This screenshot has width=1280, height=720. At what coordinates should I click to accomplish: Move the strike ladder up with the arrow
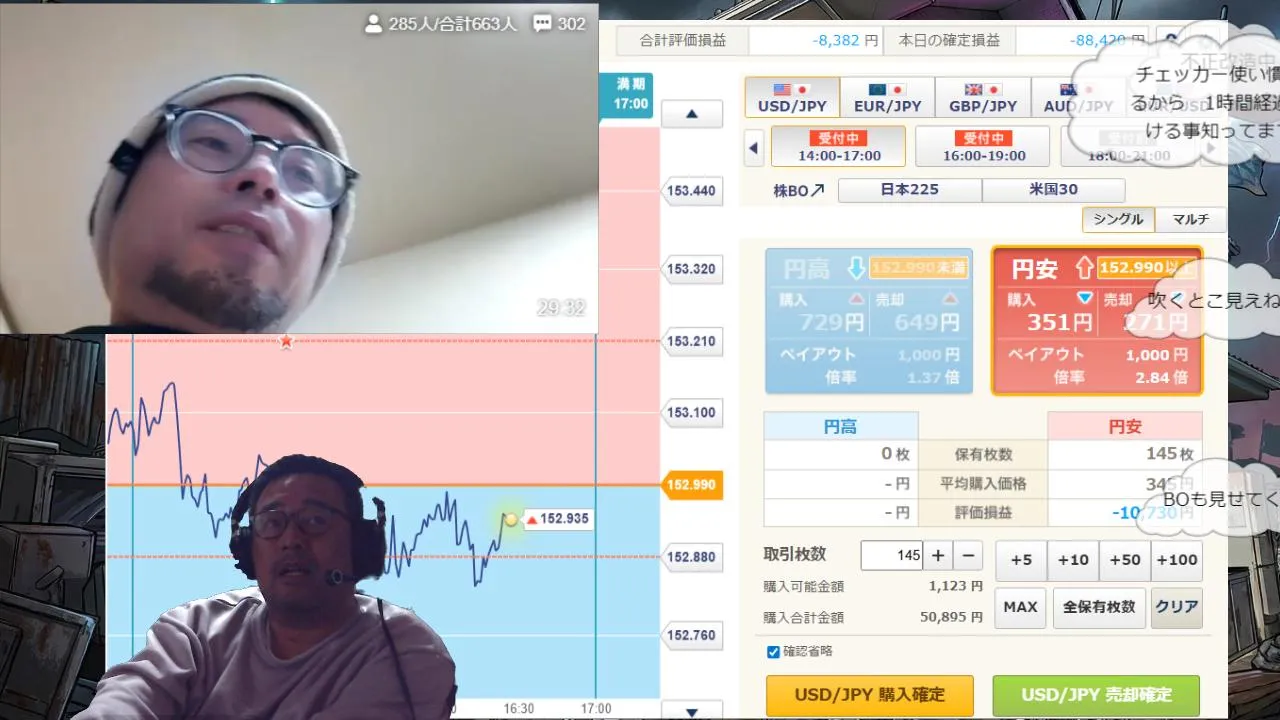click(x=692, y=114)
